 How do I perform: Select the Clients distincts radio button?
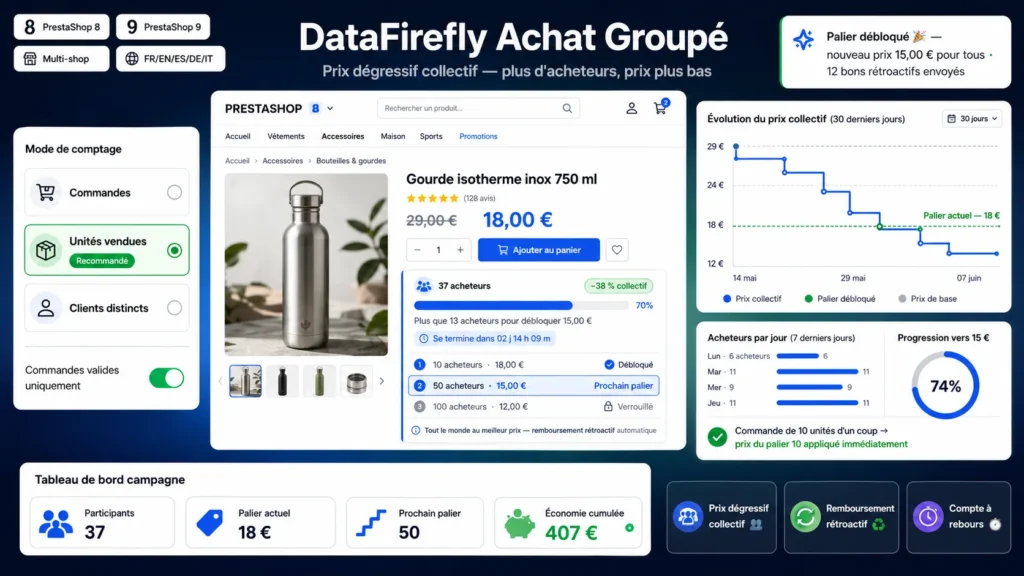pyautogui.click(x=174, y=308)
